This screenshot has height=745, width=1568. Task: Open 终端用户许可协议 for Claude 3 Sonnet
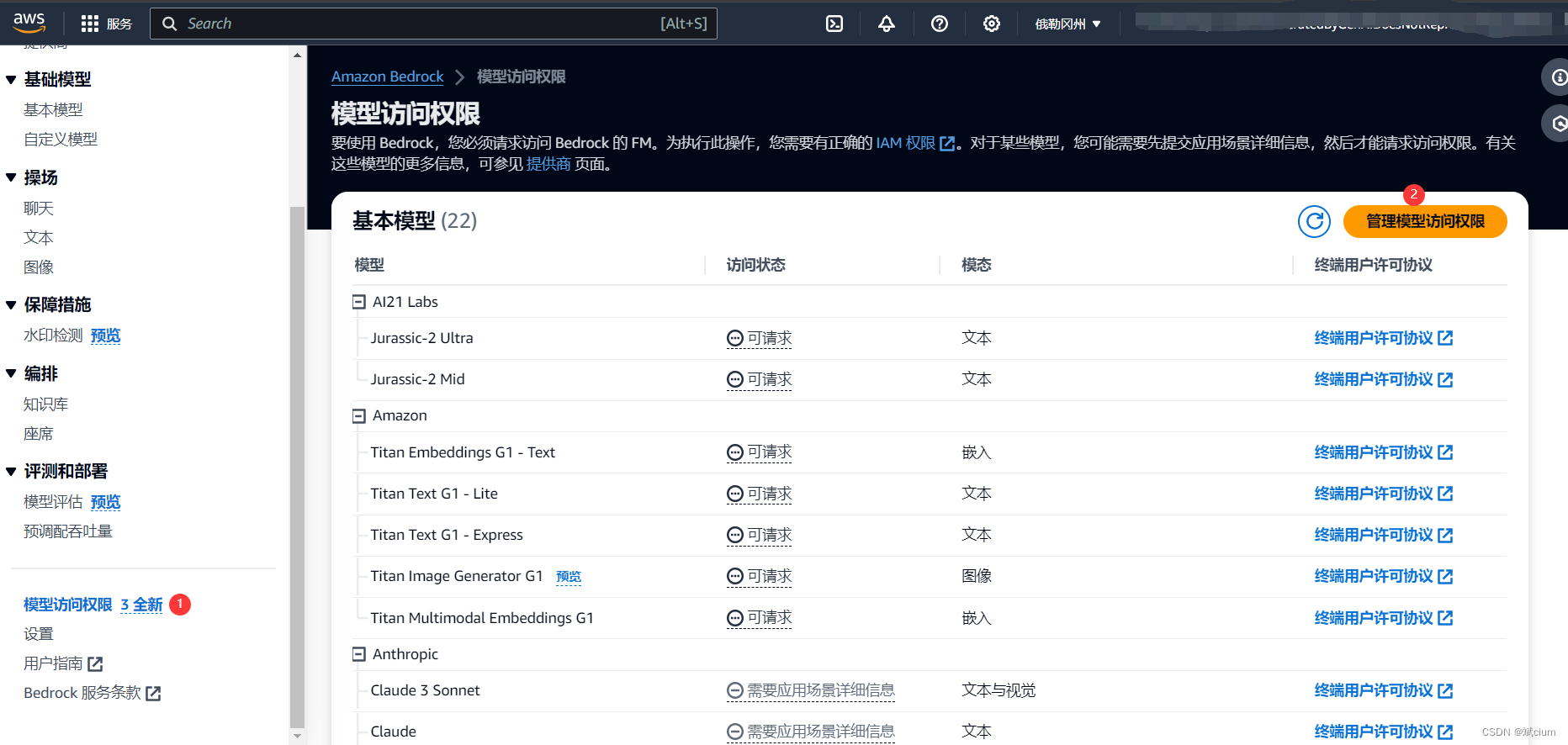point(1383,690)
